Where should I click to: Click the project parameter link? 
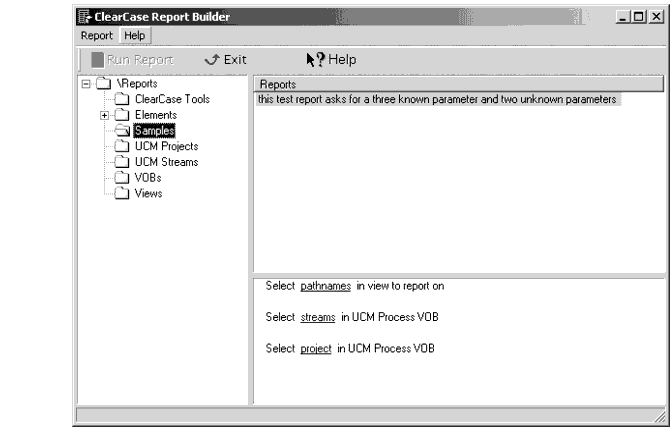click(316, 349)
